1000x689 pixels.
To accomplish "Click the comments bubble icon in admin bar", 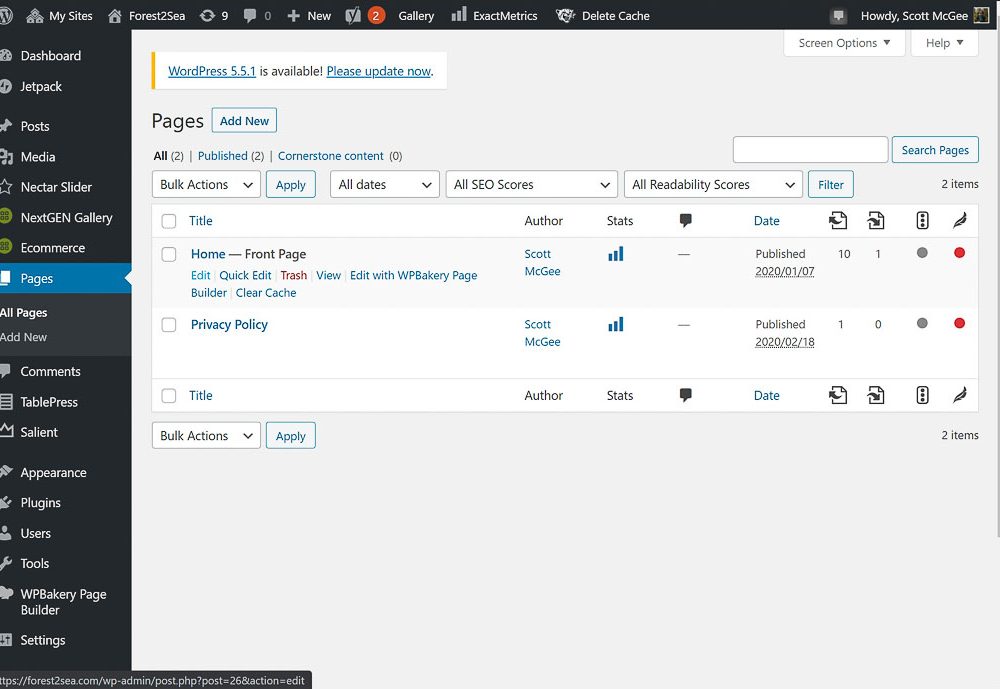I will click(x=250, y=16).
